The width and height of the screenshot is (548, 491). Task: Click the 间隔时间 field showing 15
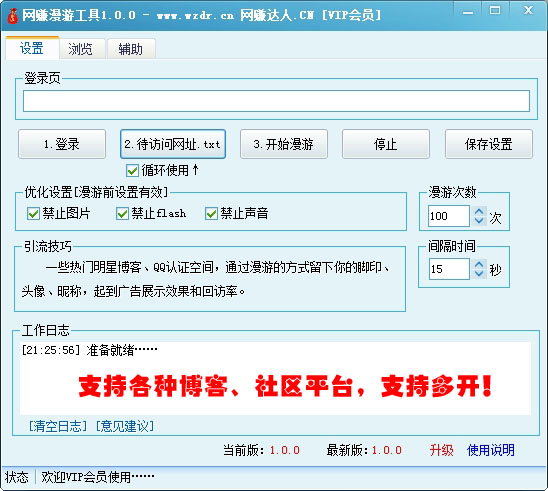(x=449, y=269)
